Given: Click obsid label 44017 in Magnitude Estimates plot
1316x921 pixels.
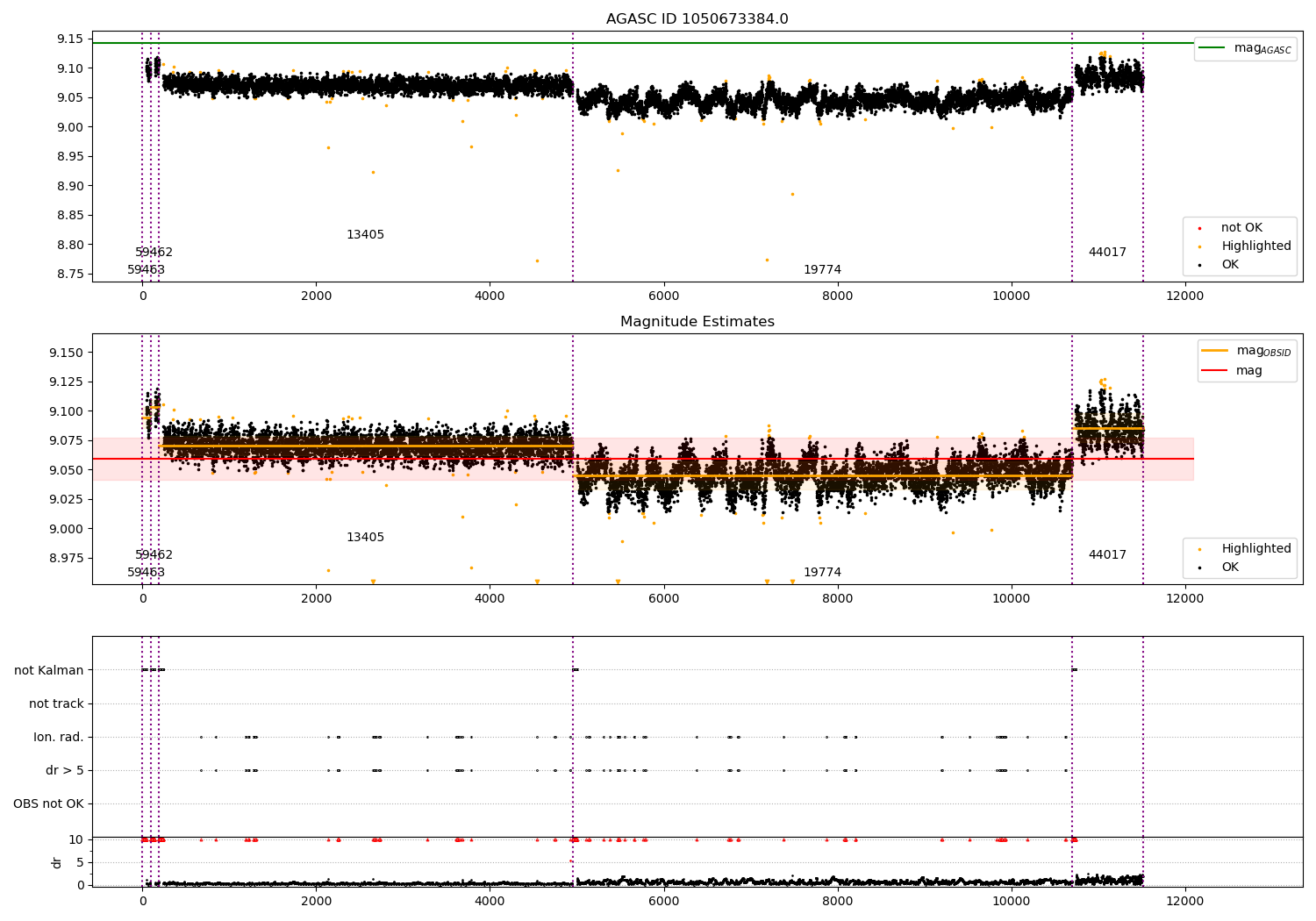Looking at the screenshot, I should point(1107,555).
